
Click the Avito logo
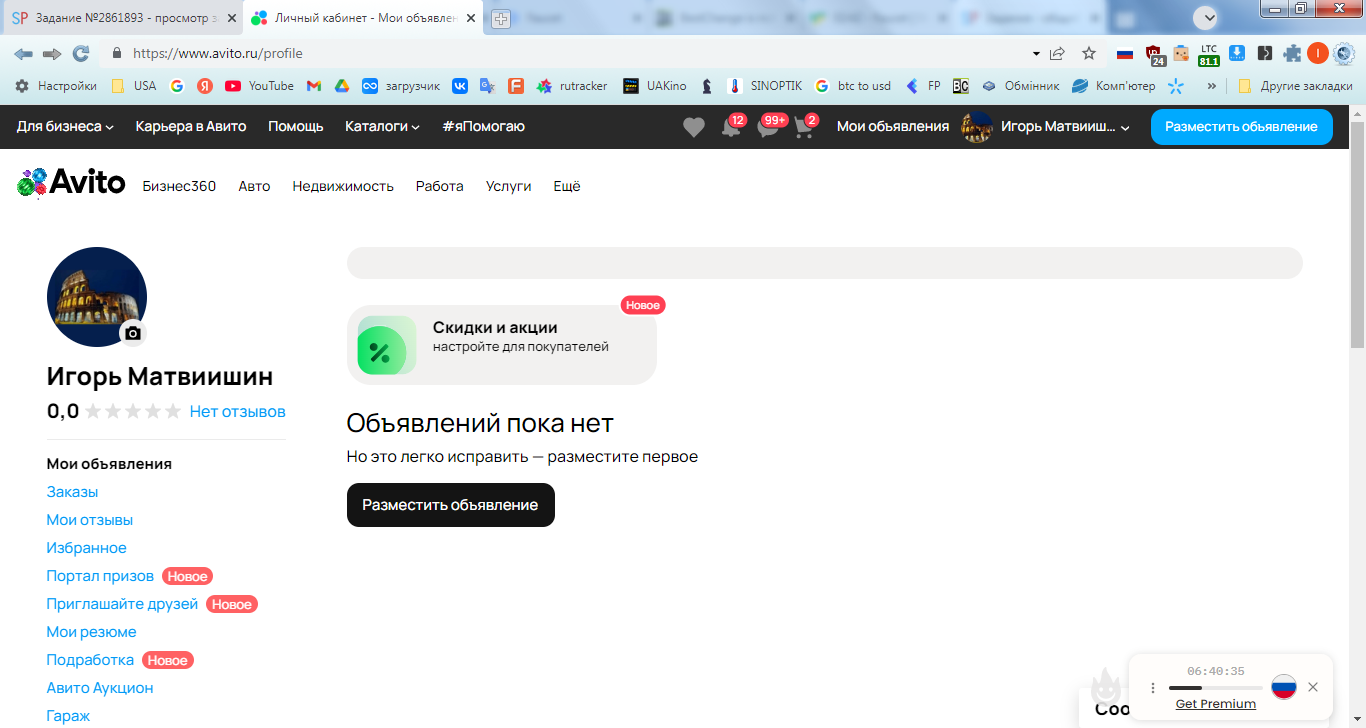pyautogui.click(x=71, y=182)
